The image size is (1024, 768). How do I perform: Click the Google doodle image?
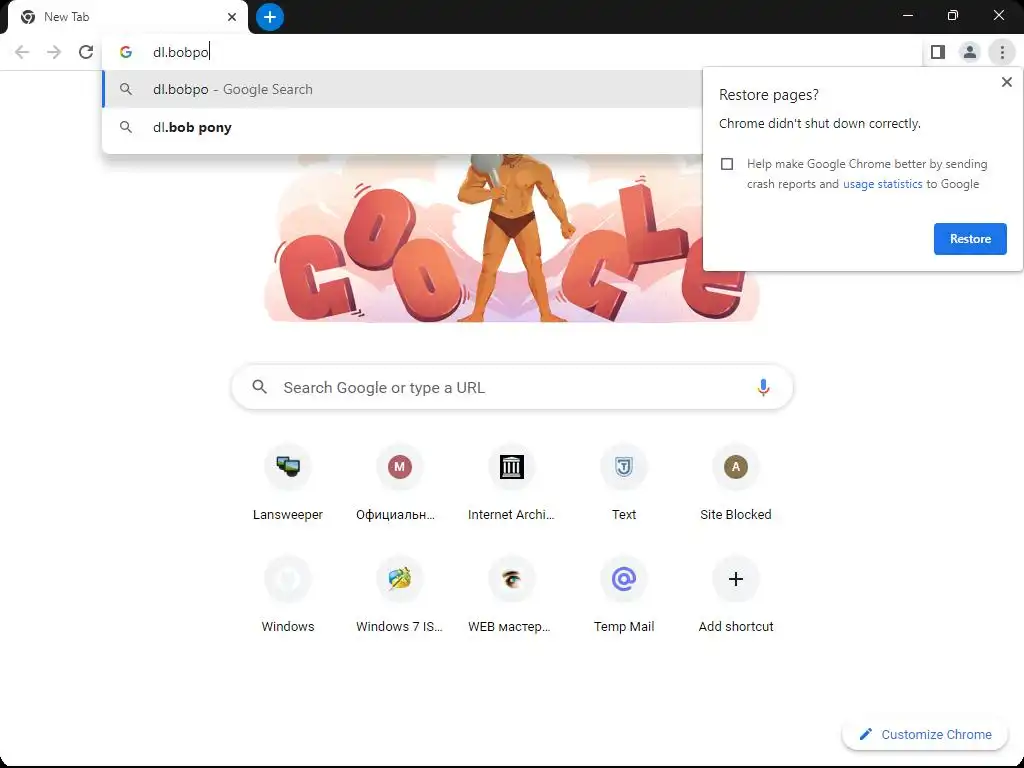(x=511, y=238)
